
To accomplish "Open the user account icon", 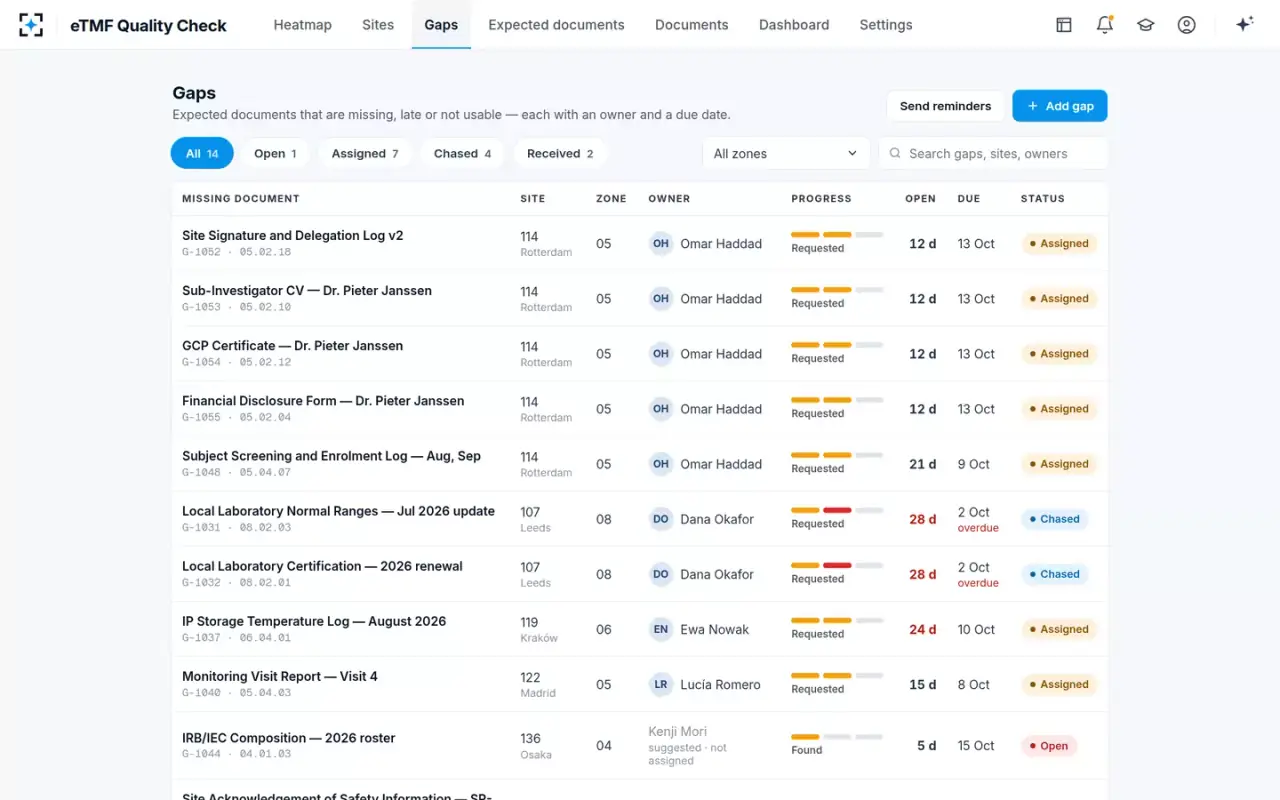I will pos(1187,25).
